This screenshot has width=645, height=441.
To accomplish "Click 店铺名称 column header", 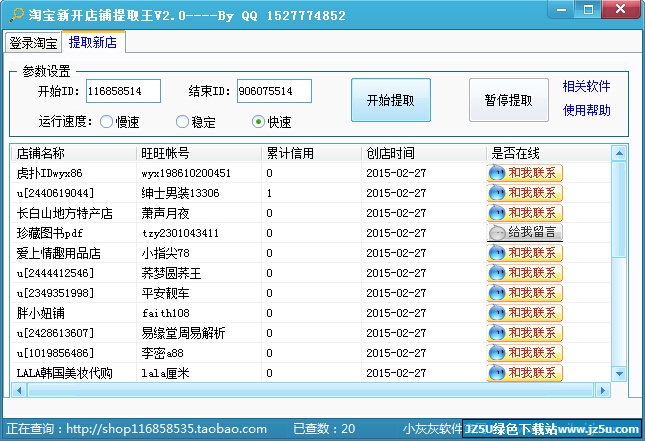I will pyautogui.click(x=74, y=153).
